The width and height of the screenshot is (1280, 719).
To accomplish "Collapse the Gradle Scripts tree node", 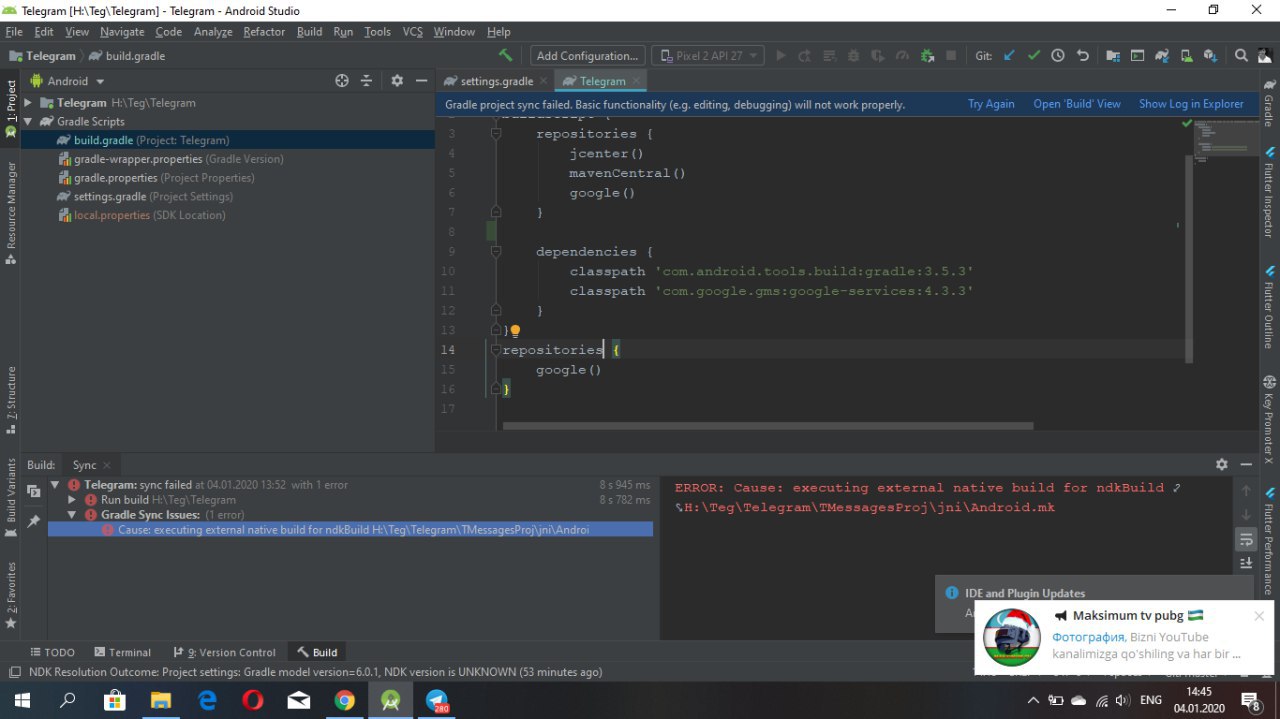I will (x=28, y=122).
